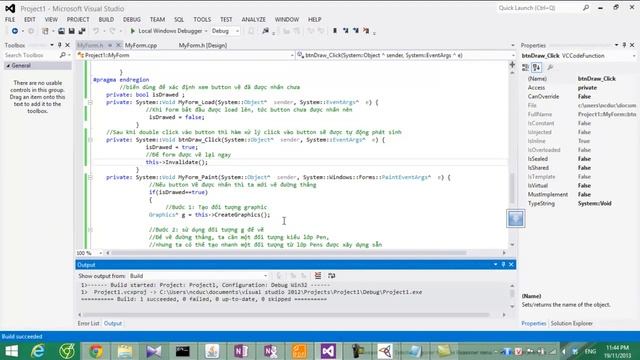Click the editor vertical scrollbar thumb

[512, 189]
